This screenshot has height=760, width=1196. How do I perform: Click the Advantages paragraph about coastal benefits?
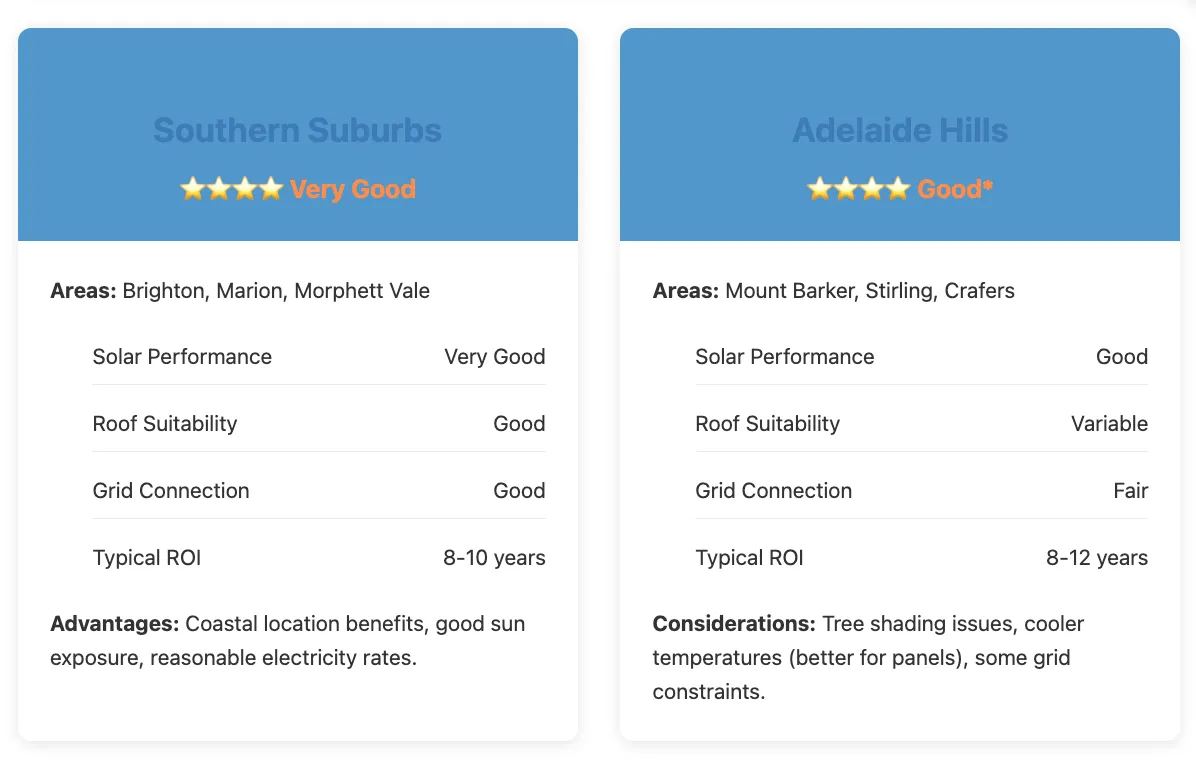288,640
